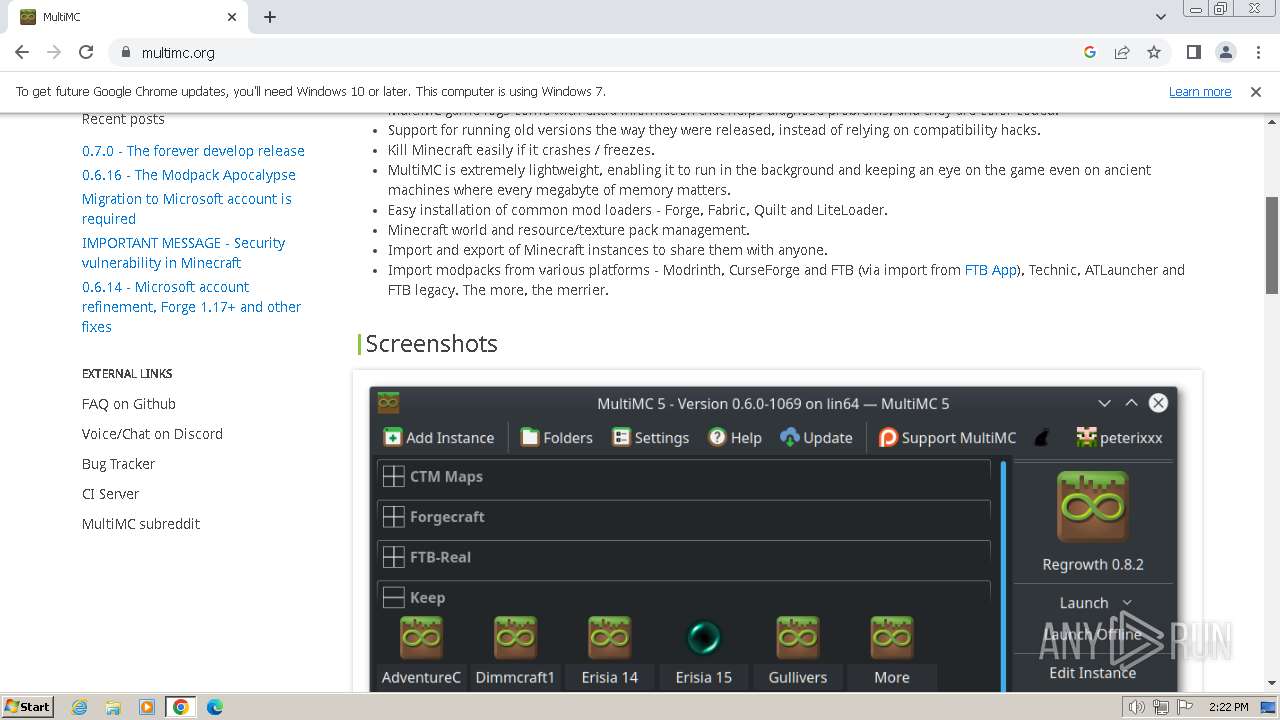Open the site info padlock icon
Screen dimensions: 1280x720
125,52
